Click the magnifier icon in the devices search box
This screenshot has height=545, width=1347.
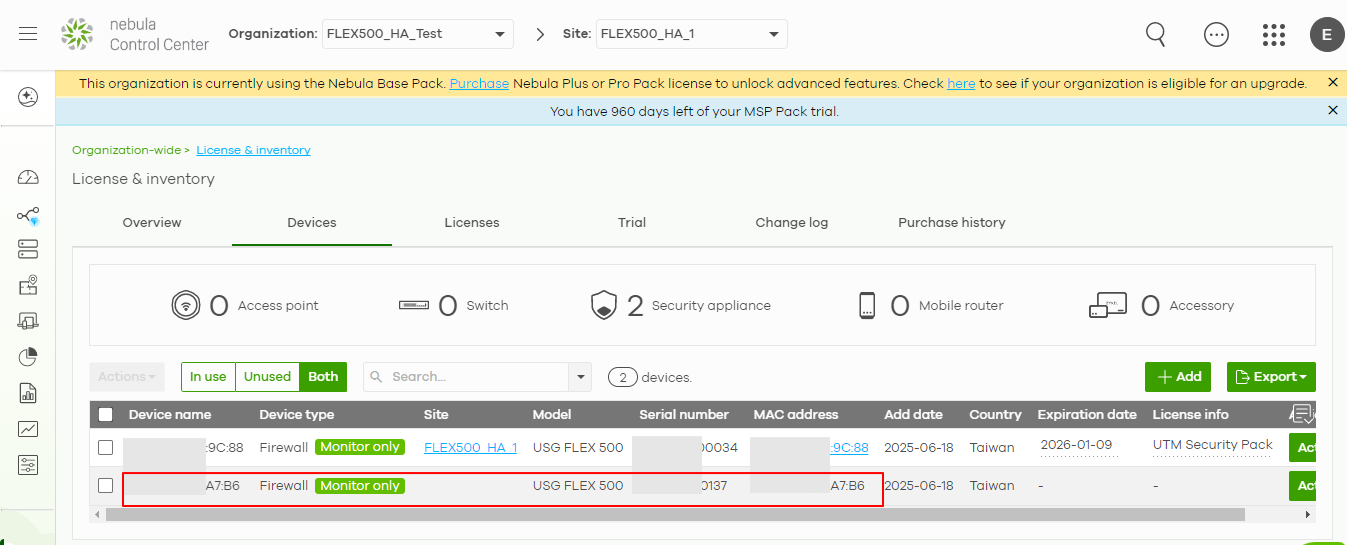pyautogui.click(x=377, y=377)
